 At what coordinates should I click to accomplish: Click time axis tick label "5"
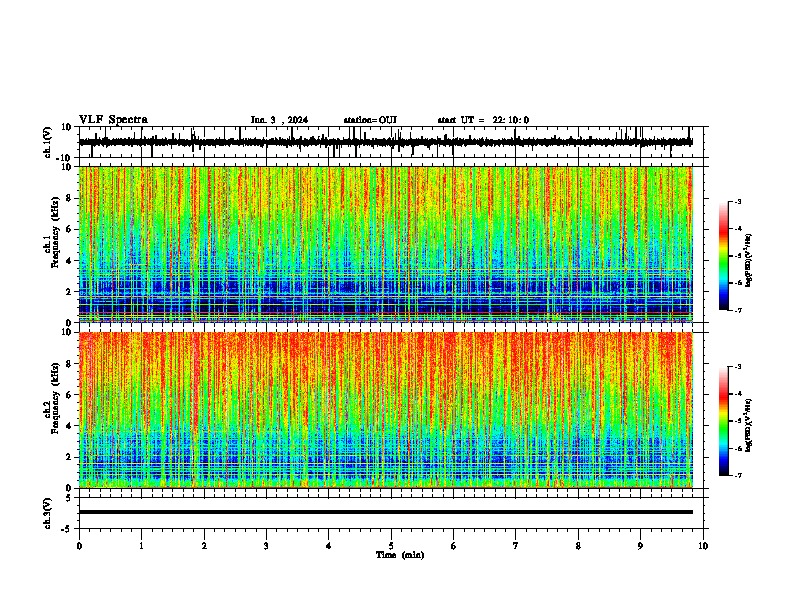coord(391,546)
